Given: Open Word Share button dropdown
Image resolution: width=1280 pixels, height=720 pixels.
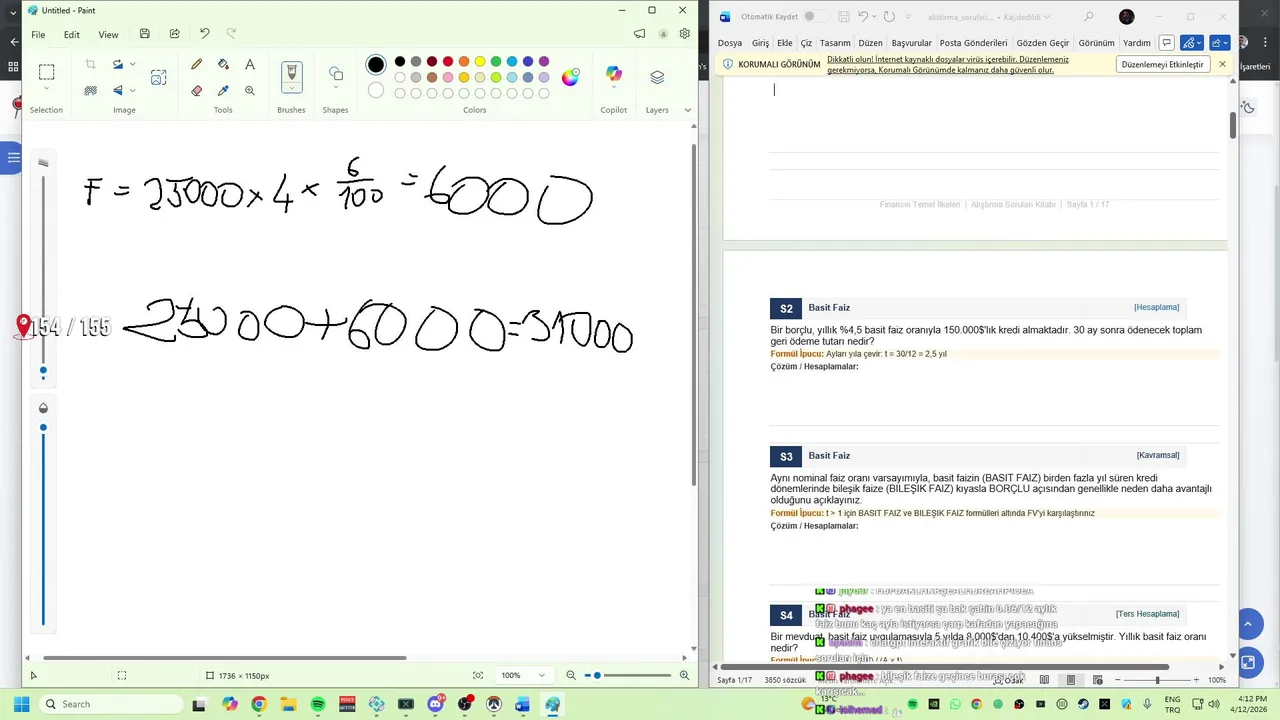Looking at the screenshot, I should pyautogui.click(x=1219, y=43).
